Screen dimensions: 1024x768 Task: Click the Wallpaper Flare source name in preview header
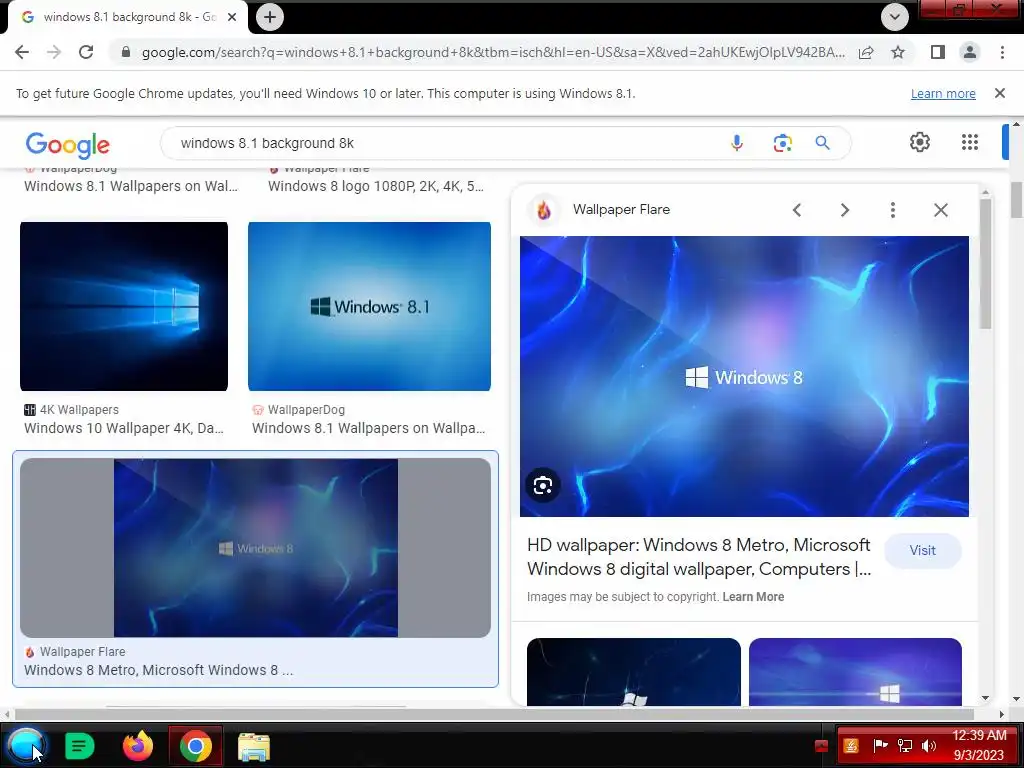(621, 210)
